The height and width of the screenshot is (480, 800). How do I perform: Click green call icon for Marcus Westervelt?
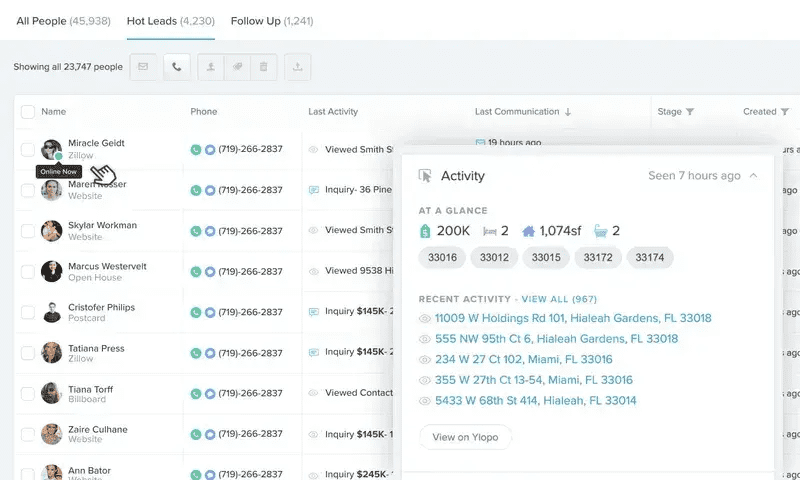pyautogui.click(x=196, y=272)
